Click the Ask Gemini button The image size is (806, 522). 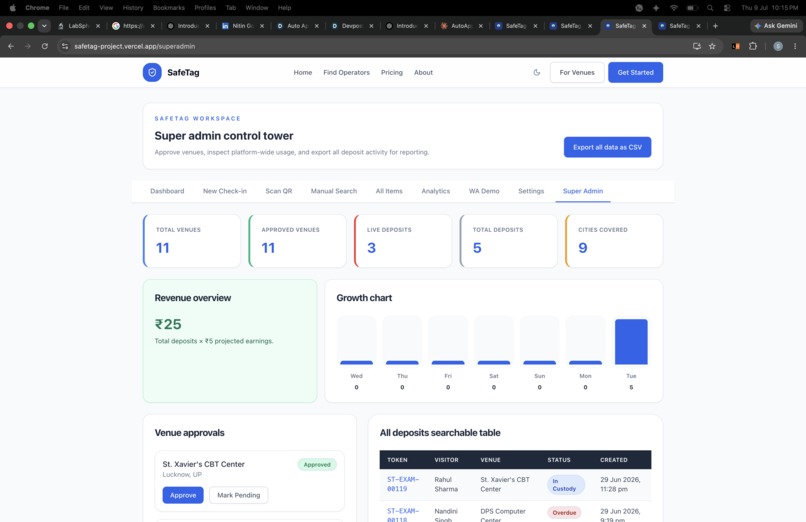tap(775, 26)
